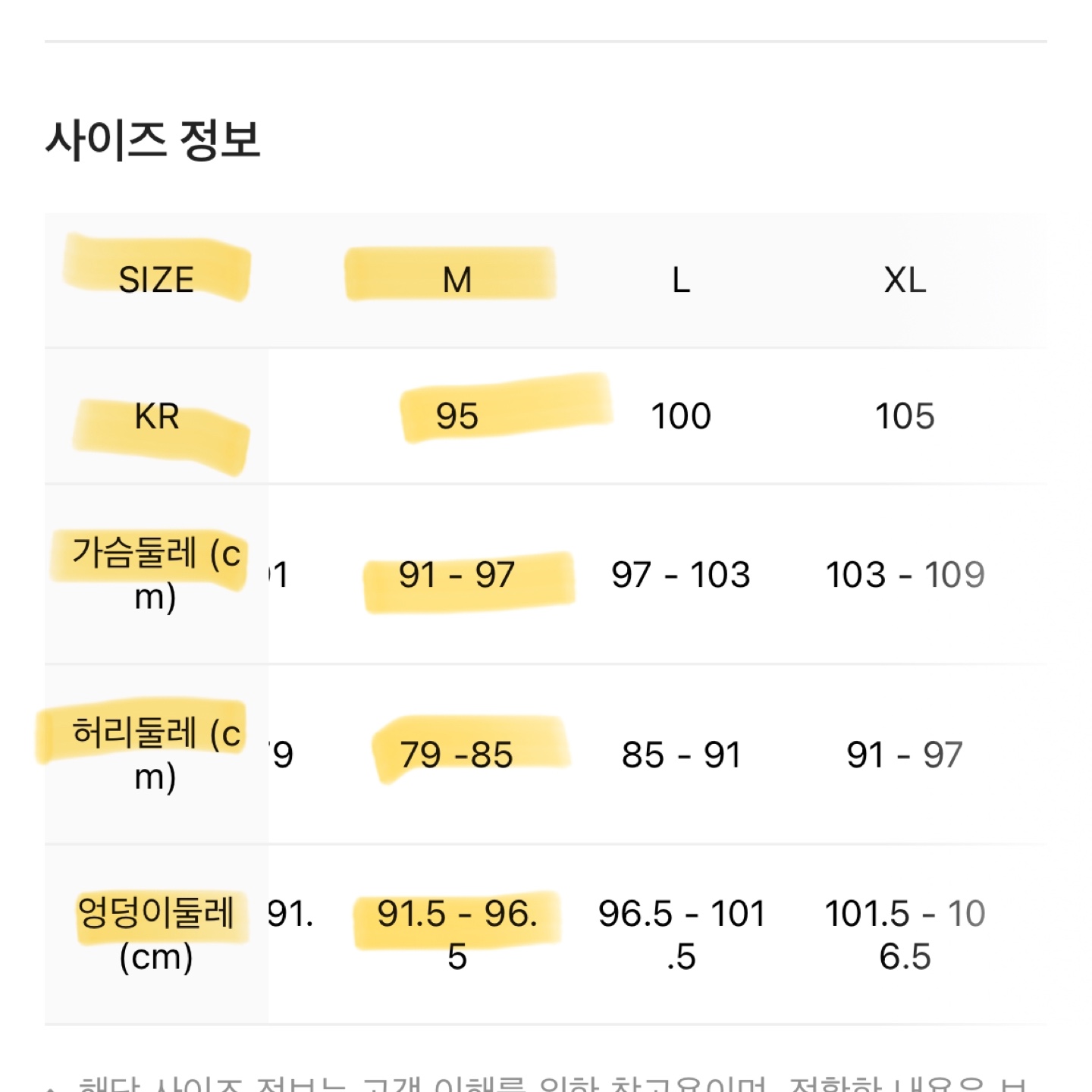Tap the 사이즈 정보 heading
The image size is (1092, 1092).
click(x=153, y=140)
